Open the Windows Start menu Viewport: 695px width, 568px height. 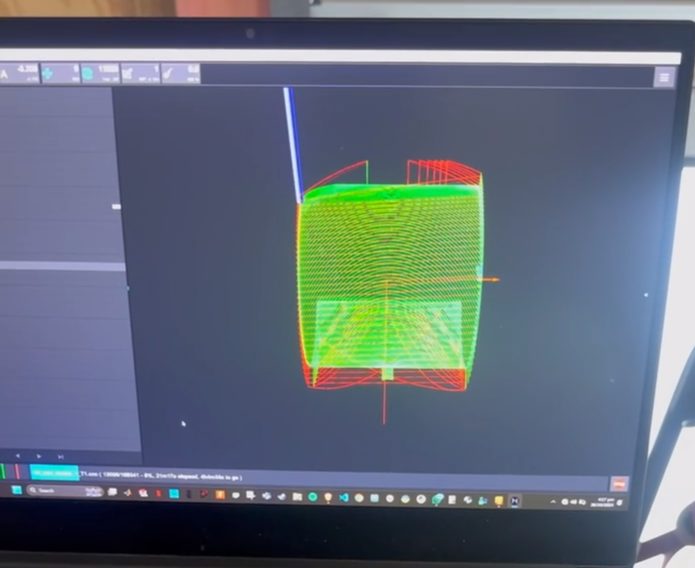pos(16,490)
